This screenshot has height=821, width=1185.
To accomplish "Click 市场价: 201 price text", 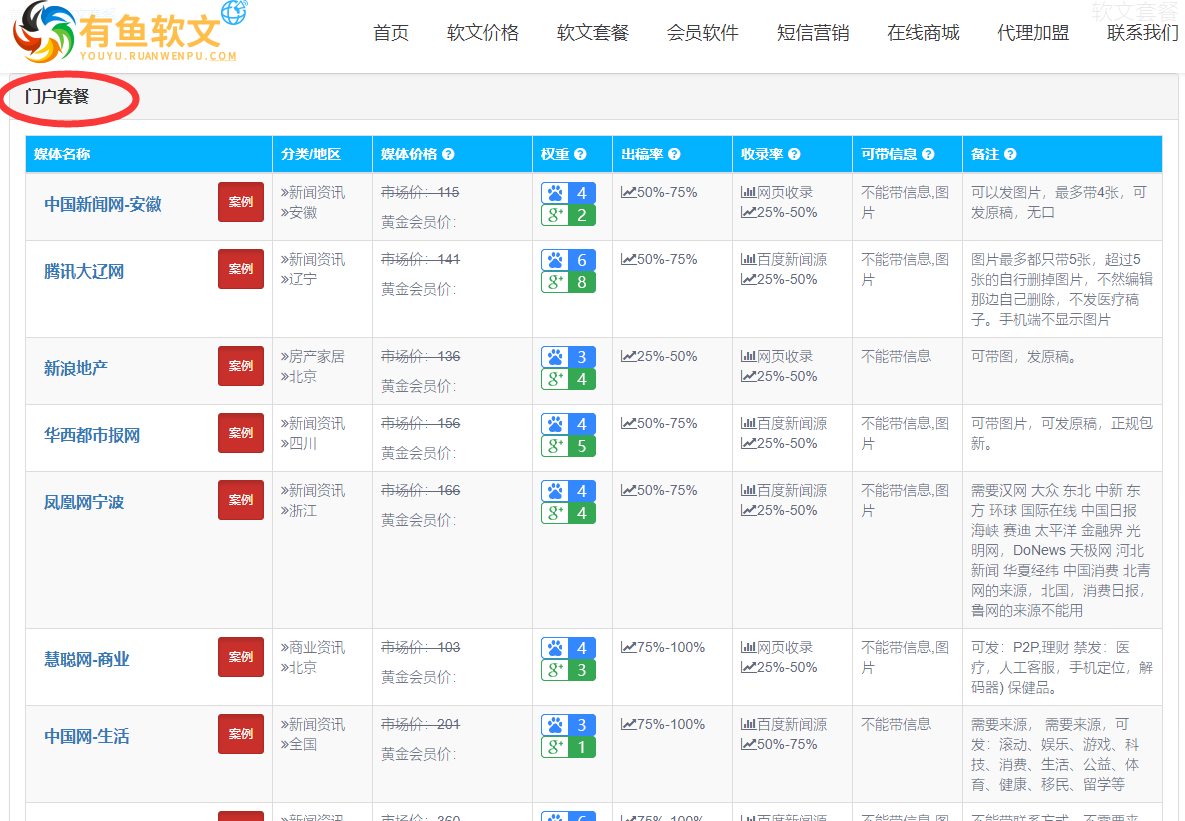I will click(x=420, y=725).
